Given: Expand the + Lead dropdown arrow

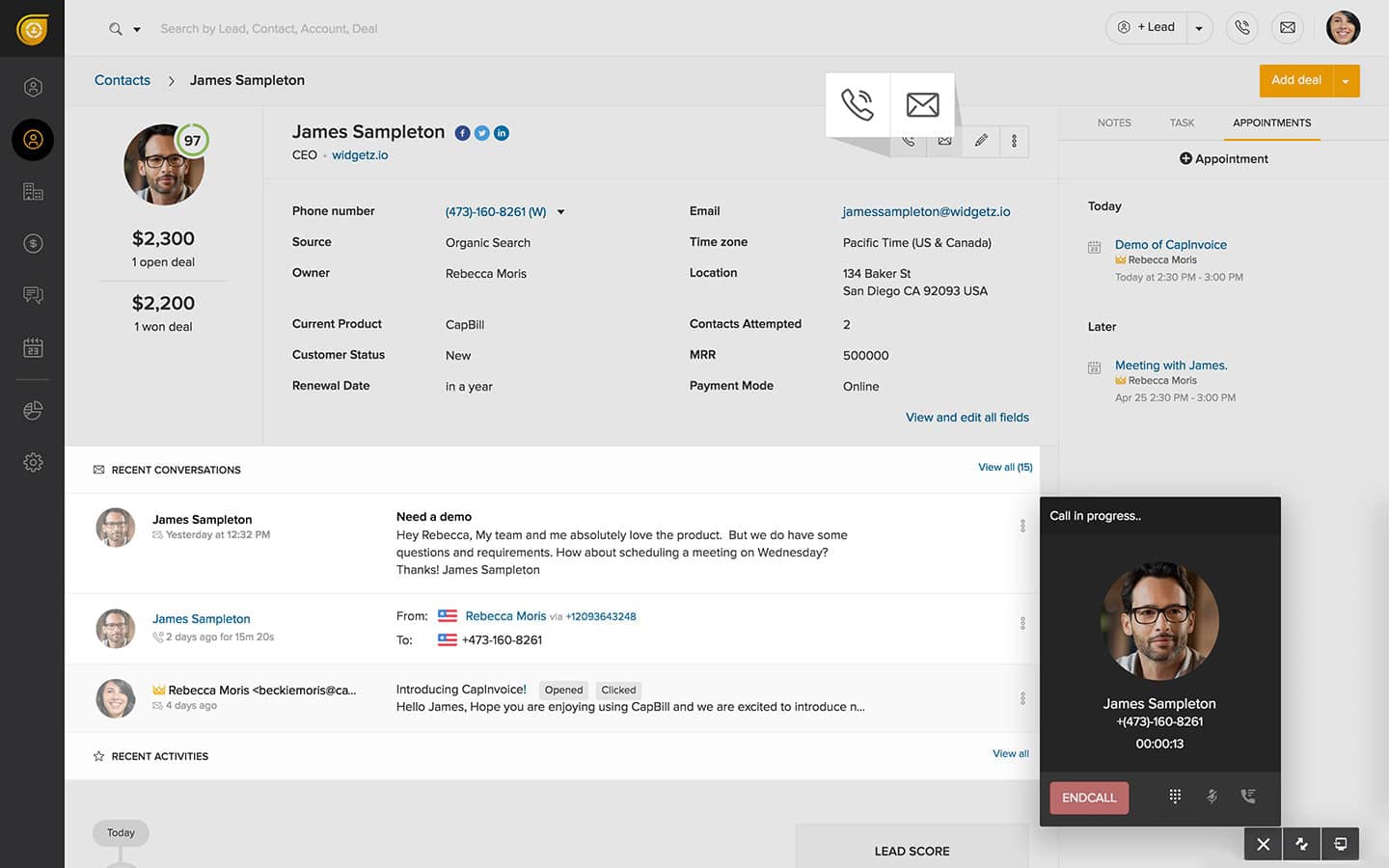Looking at the screenshot, I should [x=1199, y=28].
